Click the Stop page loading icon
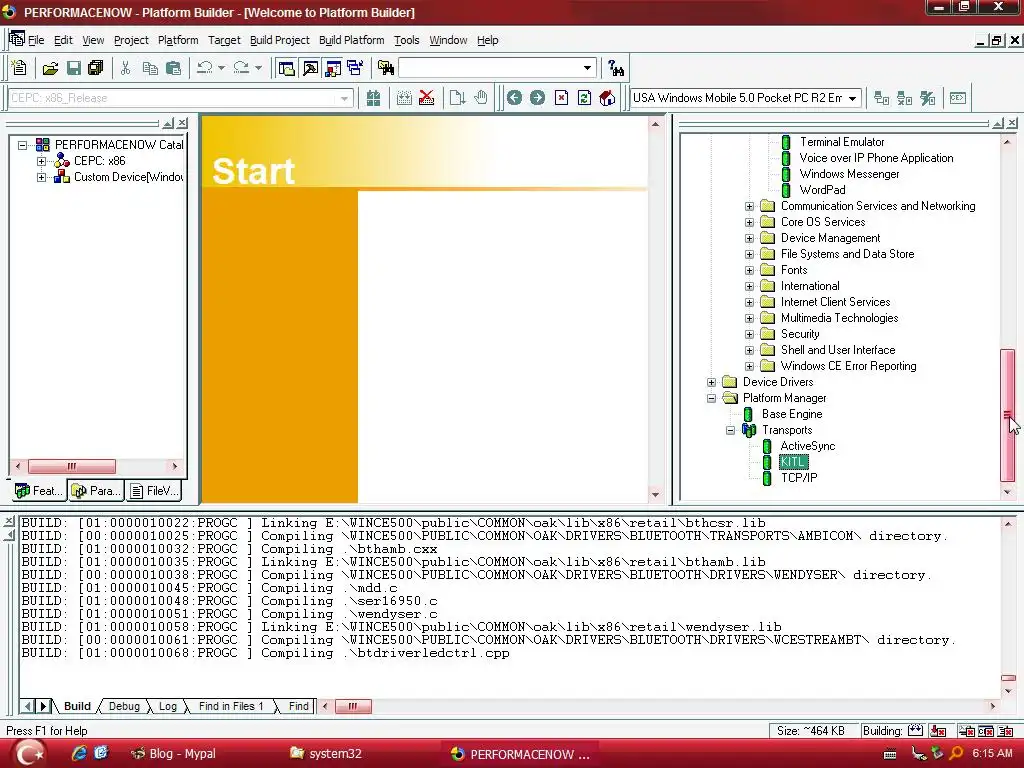 pyautogui.click(x=561, y=98)
